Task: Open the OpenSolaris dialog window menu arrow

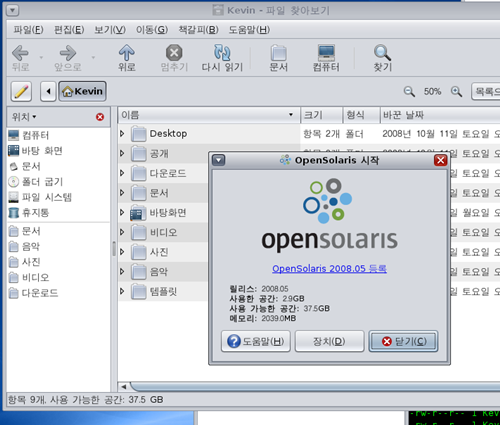Action: click(x=219, y=160)
